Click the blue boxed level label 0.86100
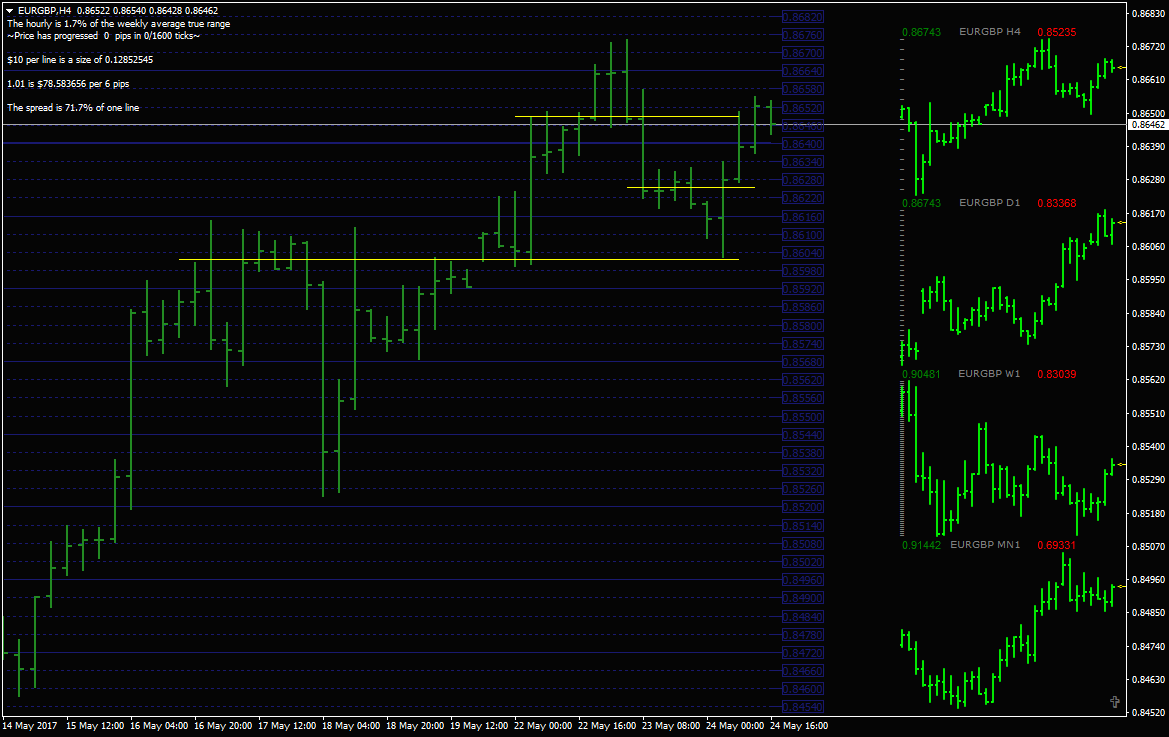Viewport: 1169px width, 737px height. pyautogui.click(x=803, y=235)
